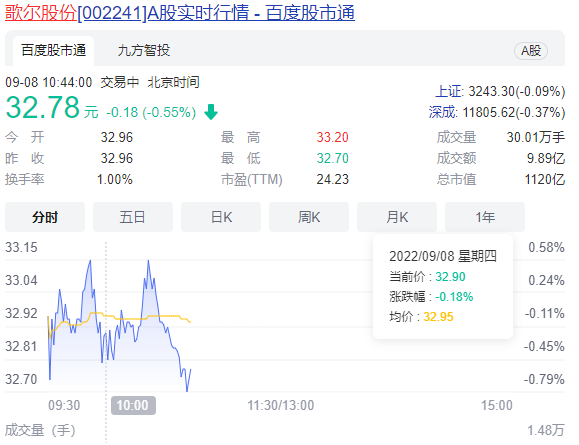This screenshot has height=445, width=579.
Task: Open the 歌尔股份 A股实时行情 title link
Action: pos(180,13)
